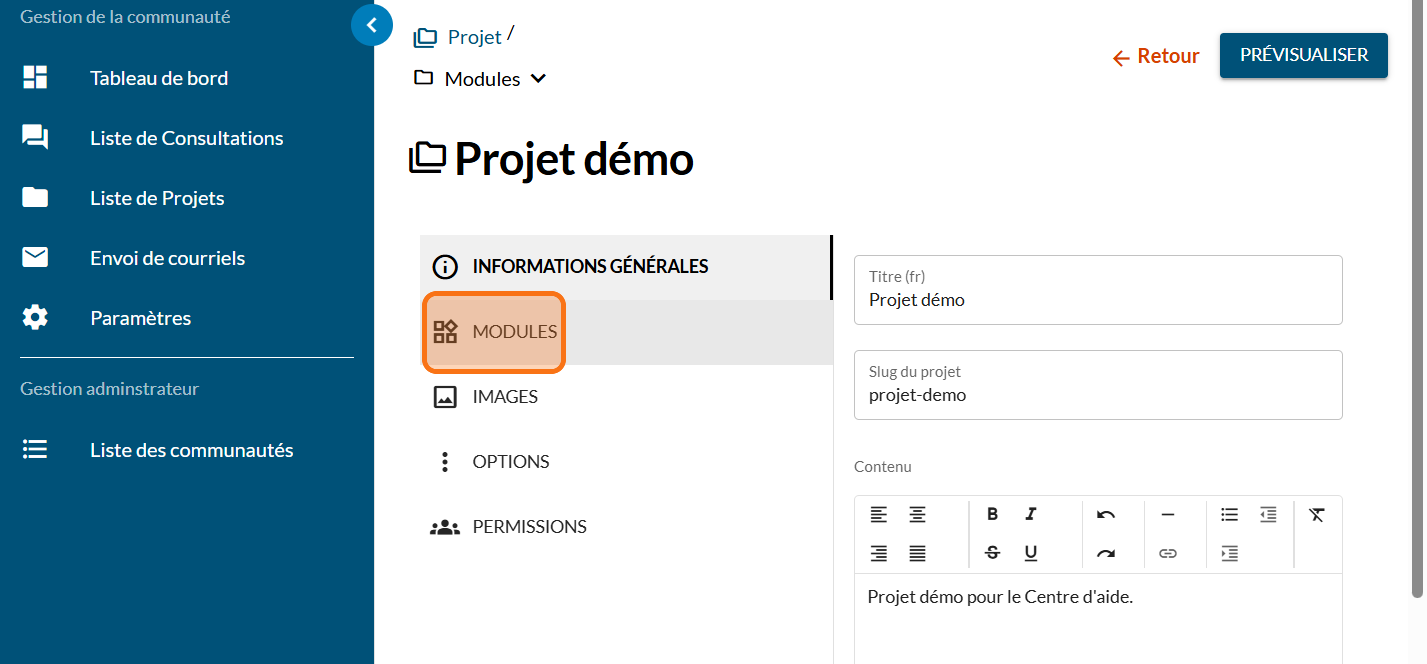1427x664 pixels.
Task: Expand the Modules breadcrumb dropdown
Action: (538, 79)
